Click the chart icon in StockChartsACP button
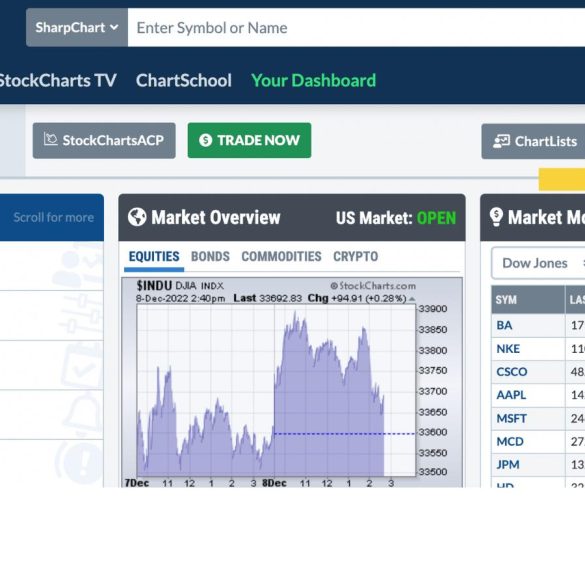Screen dimensions: 585x585 click(50, 140)
